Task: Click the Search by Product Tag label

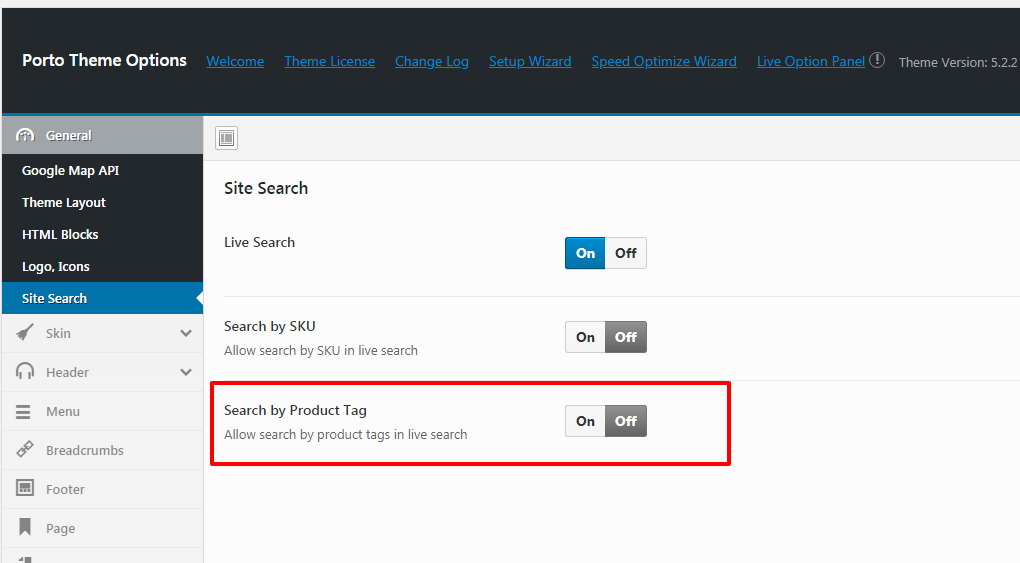Action: point(295,410)
